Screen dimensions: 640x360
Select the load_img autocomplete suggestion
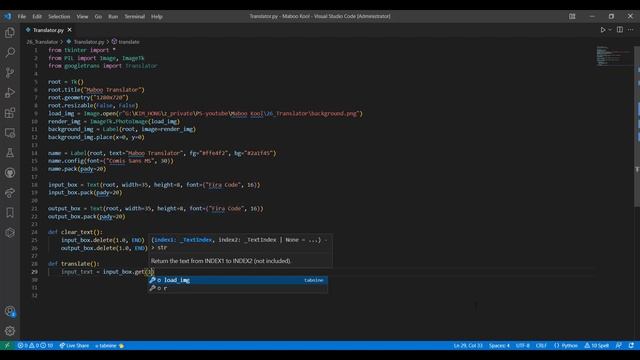tap(238, 280)
